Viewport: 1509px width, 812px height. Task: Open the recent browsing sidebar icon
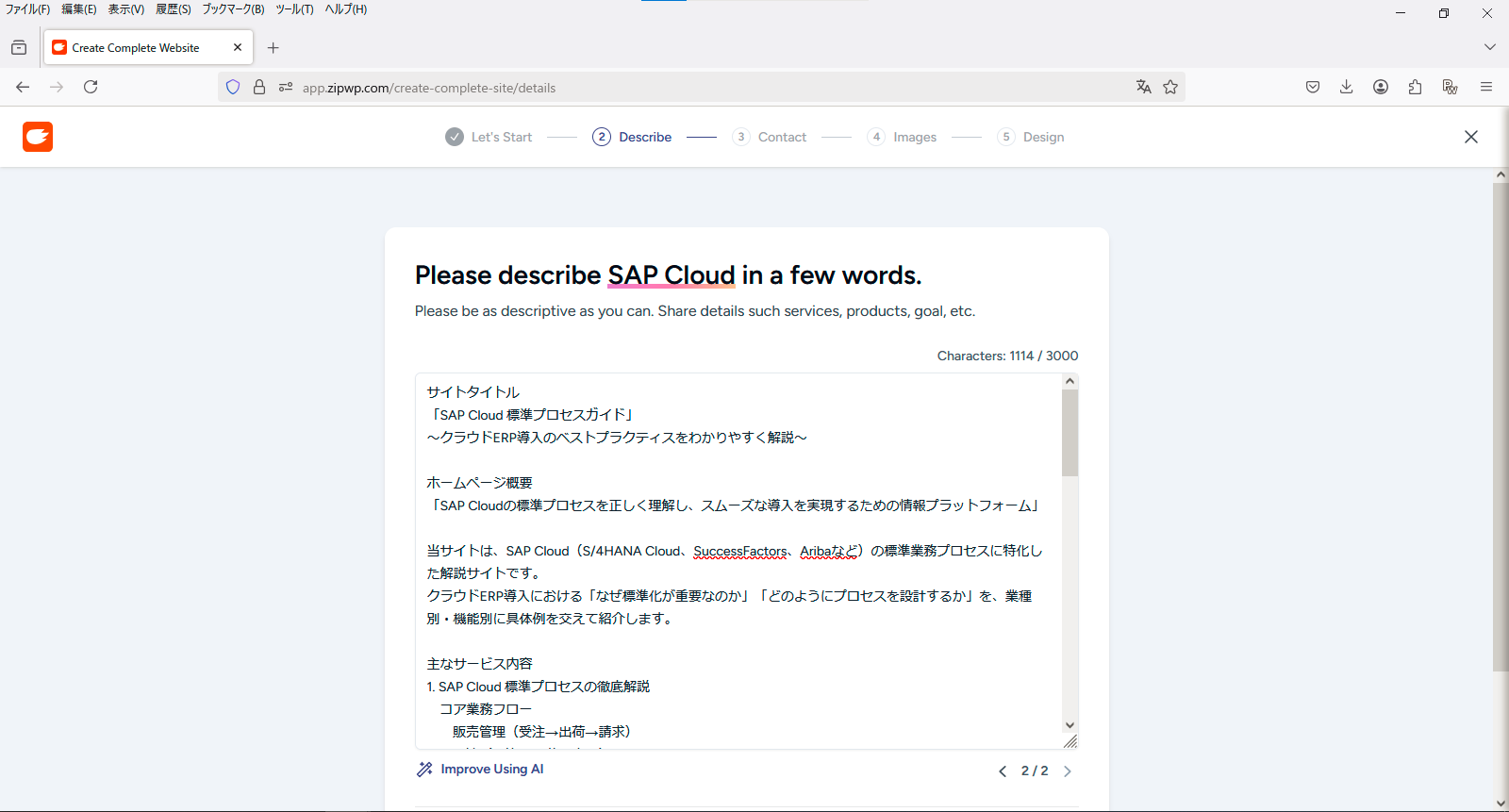[x=19, y=47]
